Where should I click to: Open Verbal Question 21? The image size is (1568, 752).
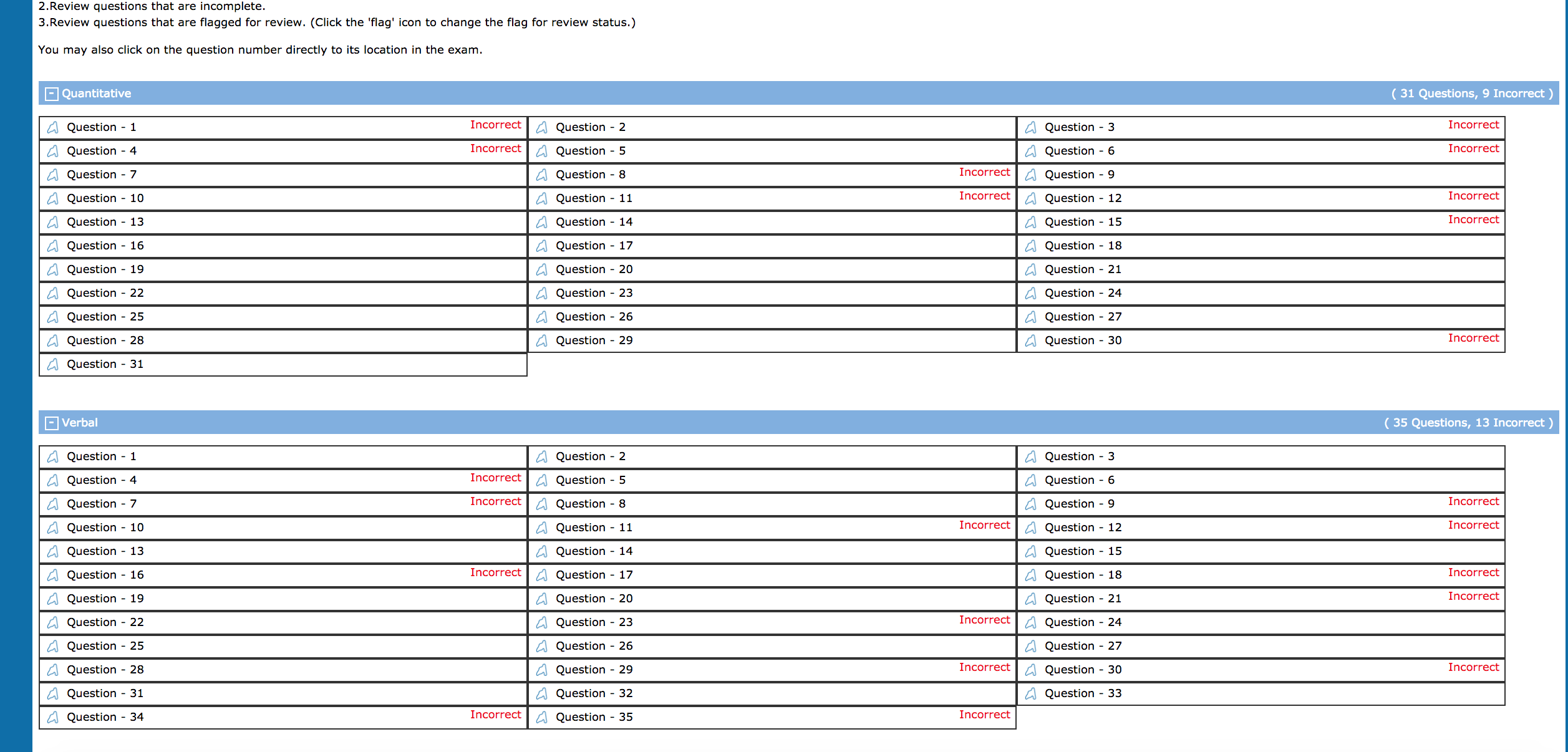pyautogui.click(x=1083, y=599)
